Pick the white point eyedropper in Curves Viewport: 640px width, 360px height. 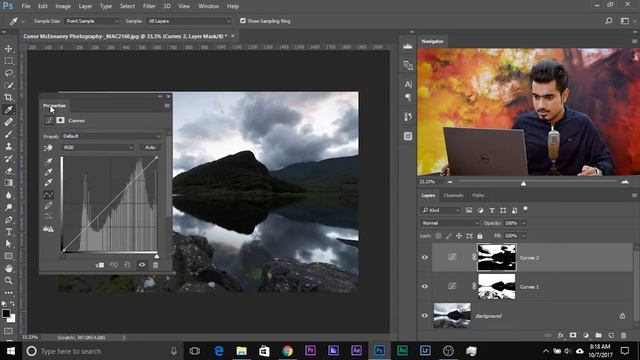[x=48, y=182]
